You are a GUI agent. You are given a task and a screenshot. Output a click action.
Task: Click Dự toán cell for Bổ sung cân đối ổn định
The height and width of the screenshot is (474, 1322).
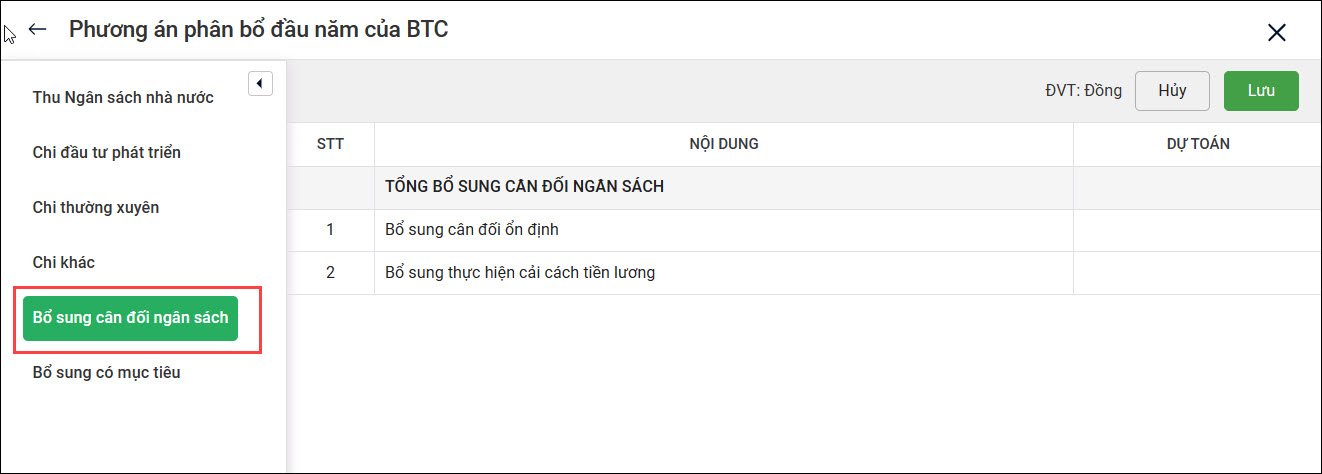1197,230
